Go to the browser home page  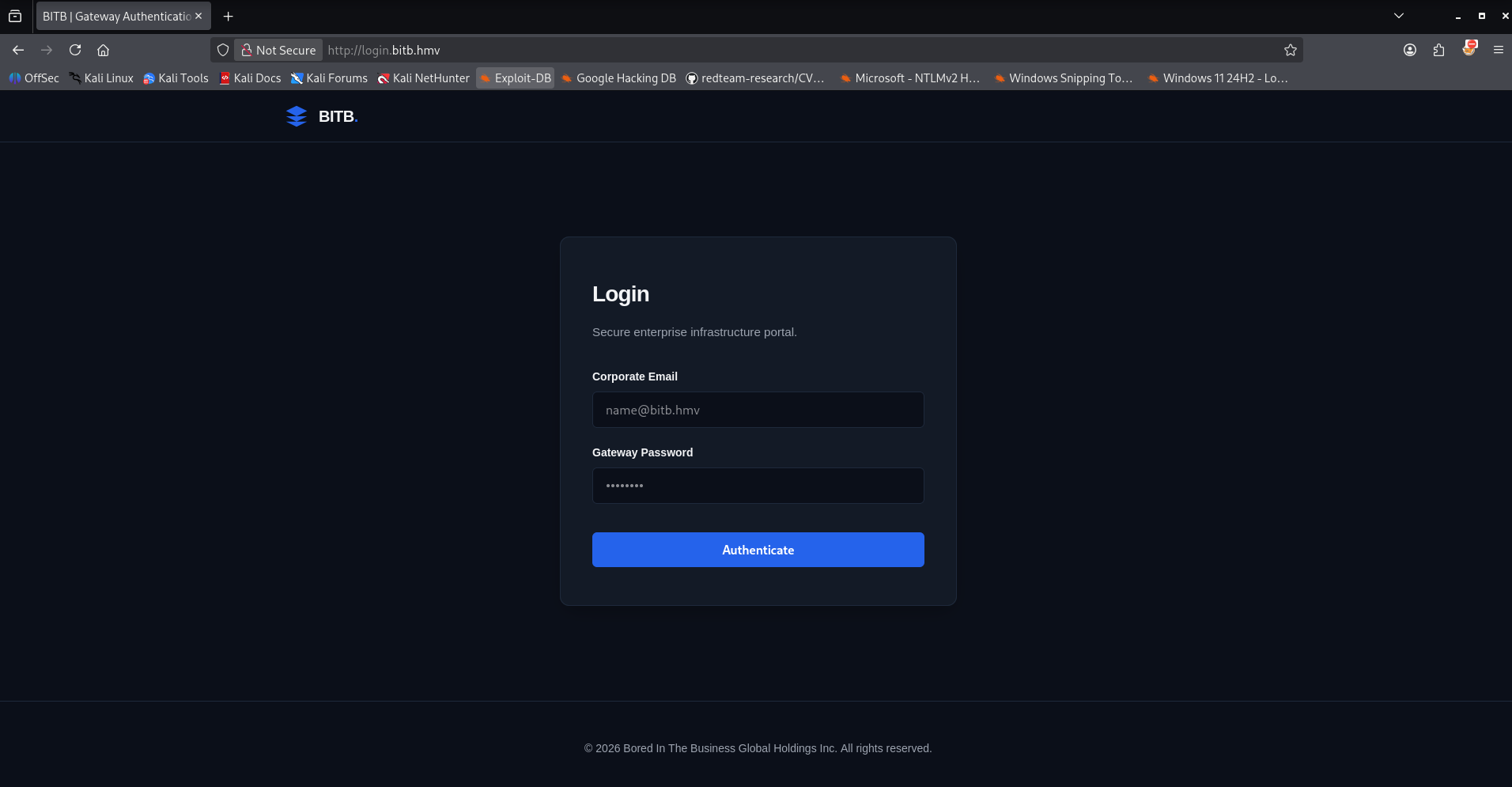(103, 50)
